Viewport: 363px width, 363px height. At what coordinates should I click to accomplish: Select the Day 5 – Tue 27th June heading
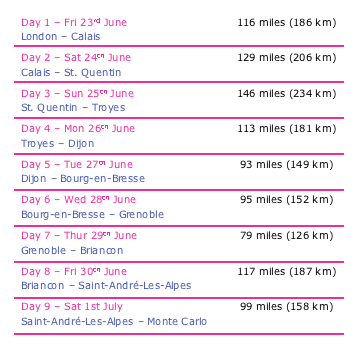point(77,164)
